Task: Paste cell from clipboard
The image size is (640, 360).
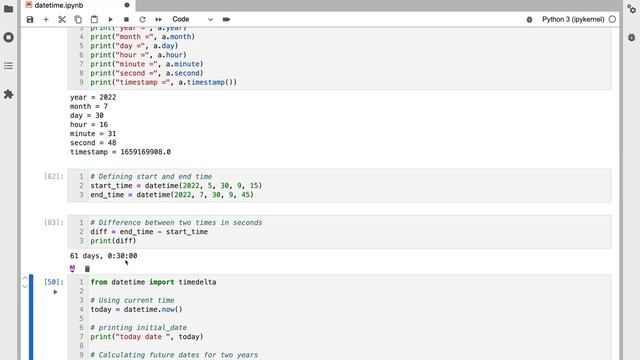Action: (x=94, y=19)
